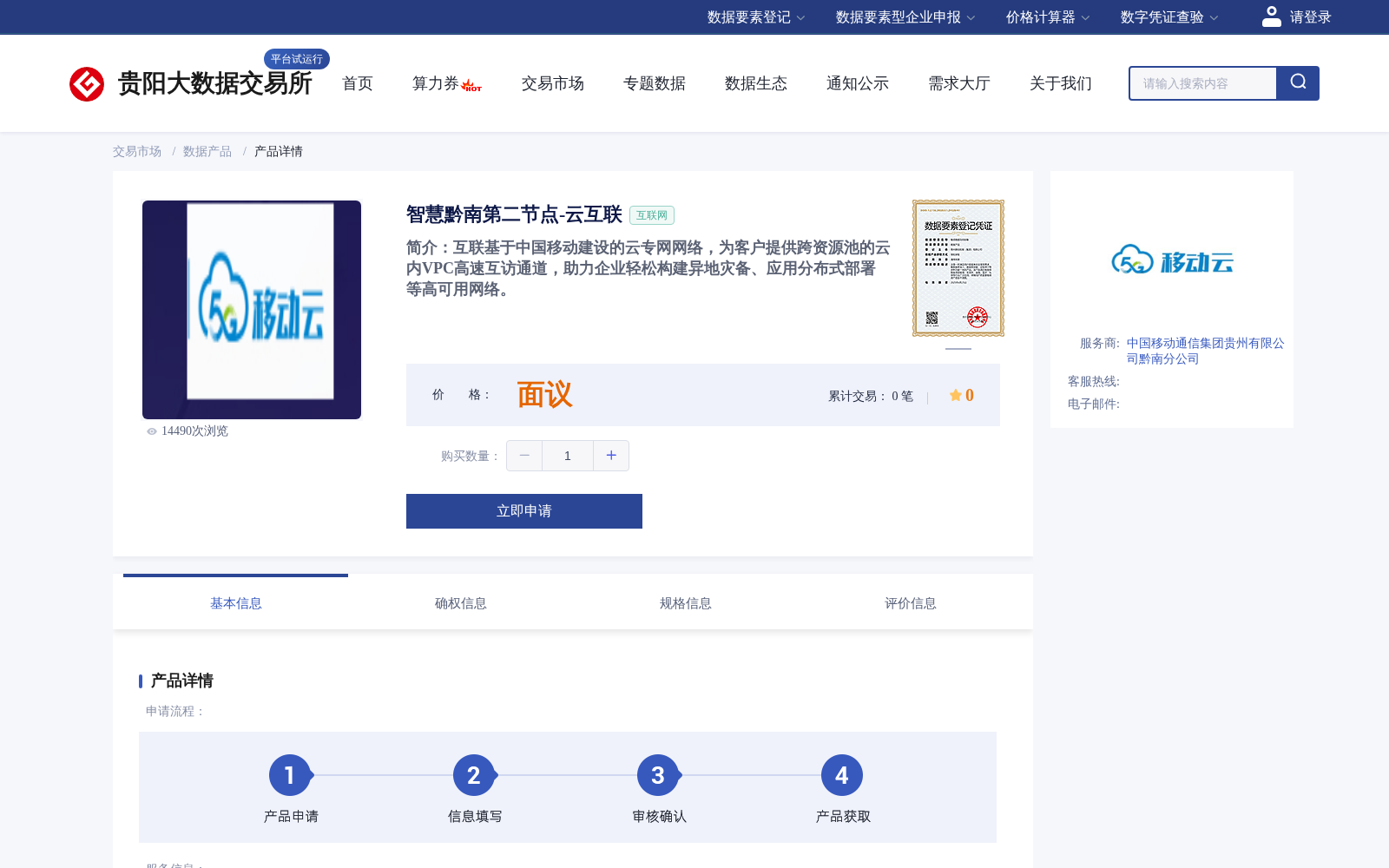
Task: Click the eye view-count icon
Action: (152, 431)
